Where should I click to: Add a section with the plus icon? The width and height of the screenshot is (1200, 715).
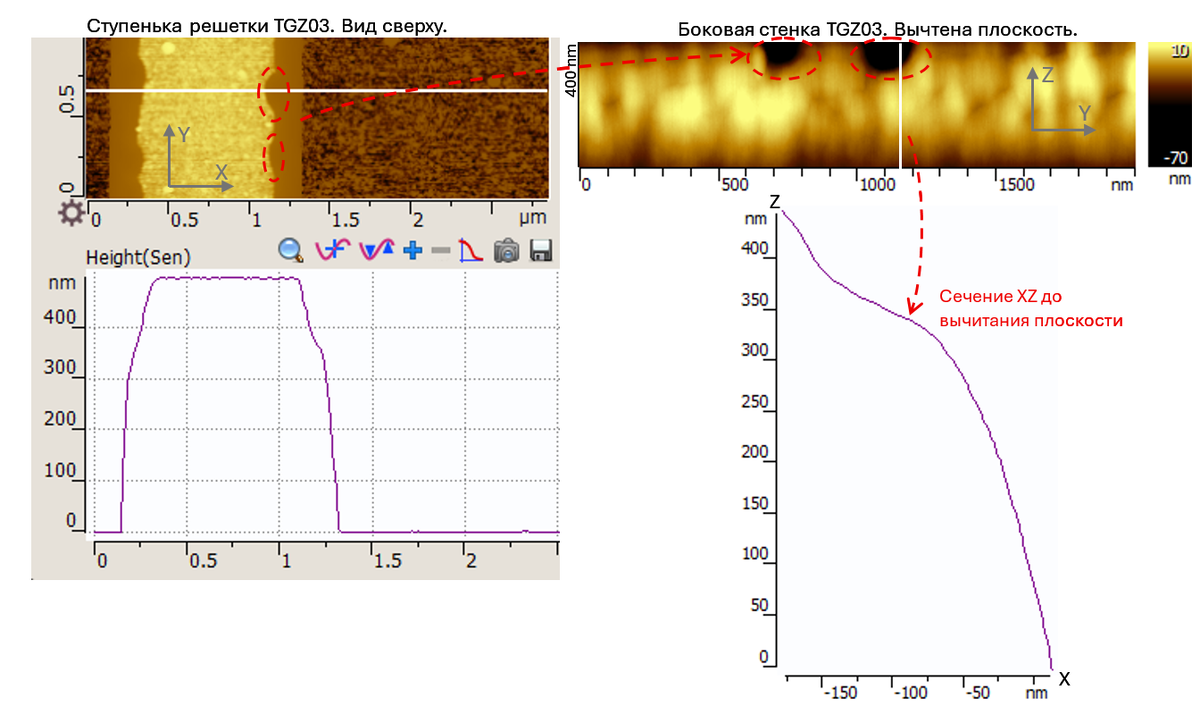[x=414, y=251]
